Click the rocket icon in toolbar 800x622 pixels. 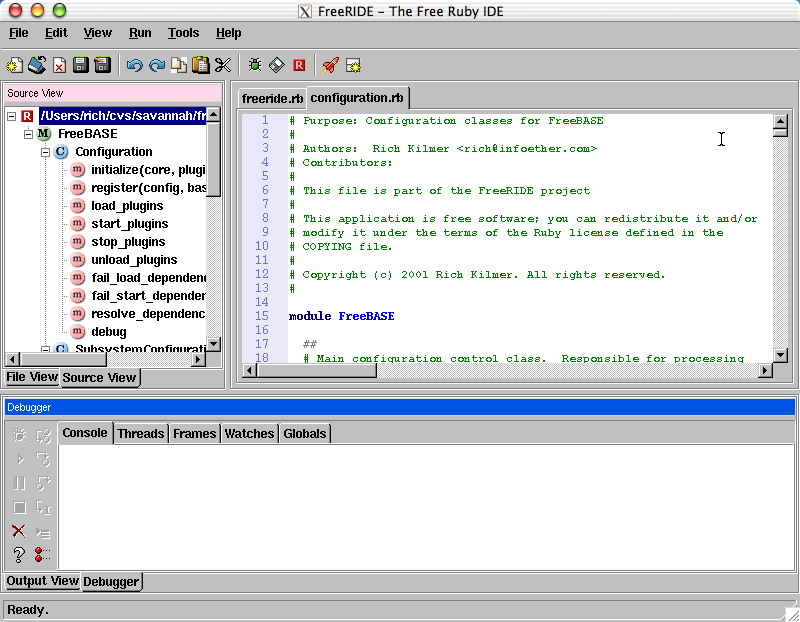coord(330,65)
